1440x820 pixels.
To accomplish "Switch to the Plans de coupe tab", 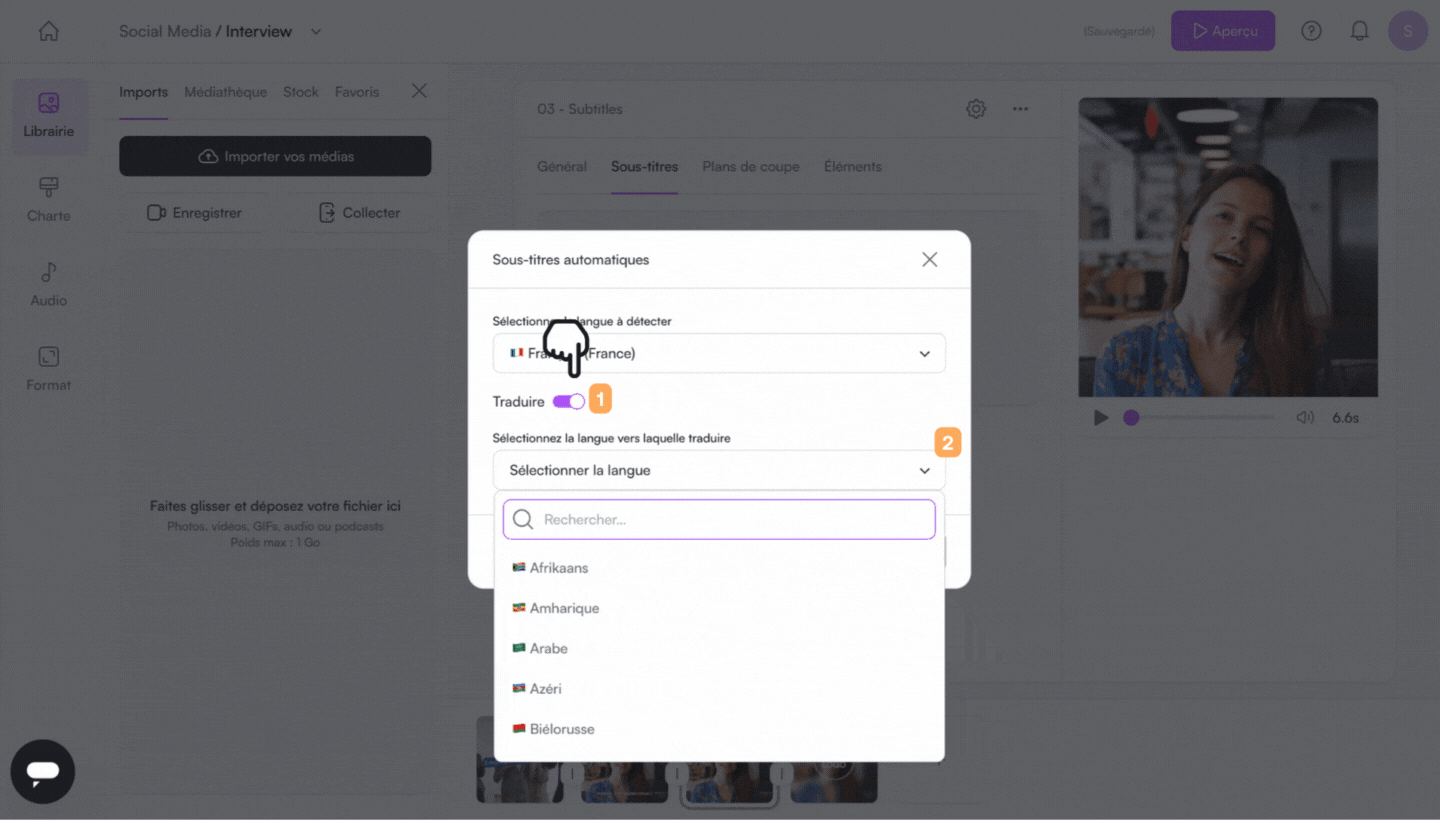I will point(751,167).
